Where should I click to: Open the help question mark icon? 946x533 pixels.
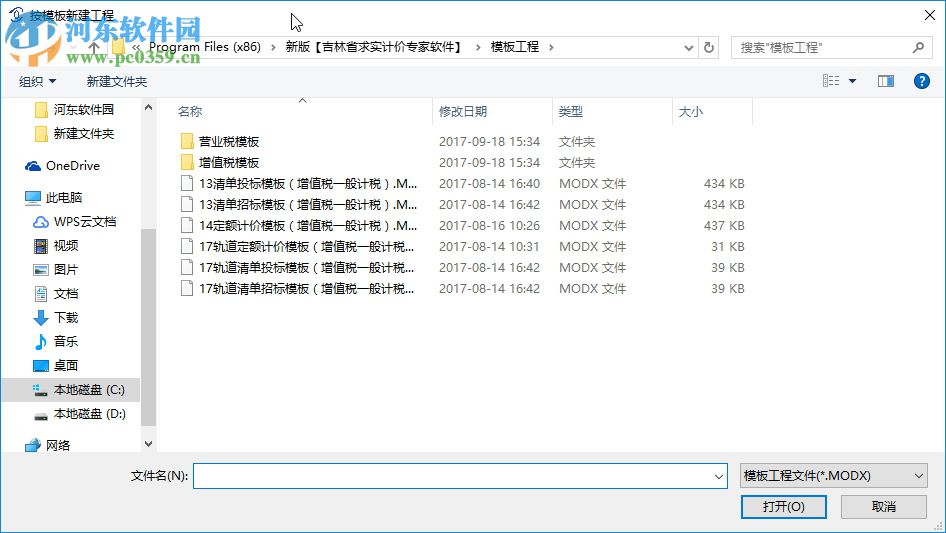[x=921, y=81]
